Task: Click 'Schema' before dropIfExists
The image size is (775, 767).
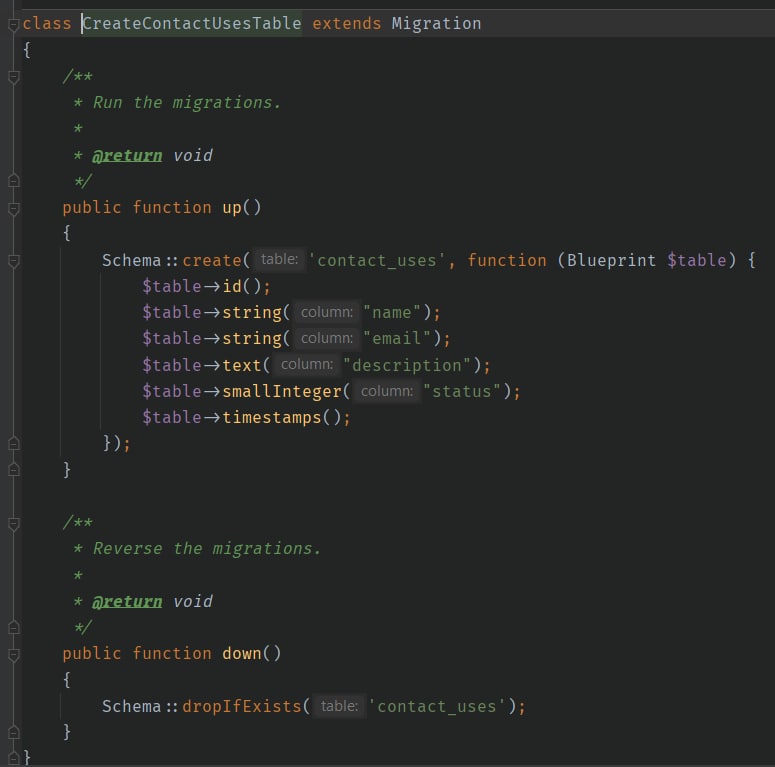Action: coord(131,707)
